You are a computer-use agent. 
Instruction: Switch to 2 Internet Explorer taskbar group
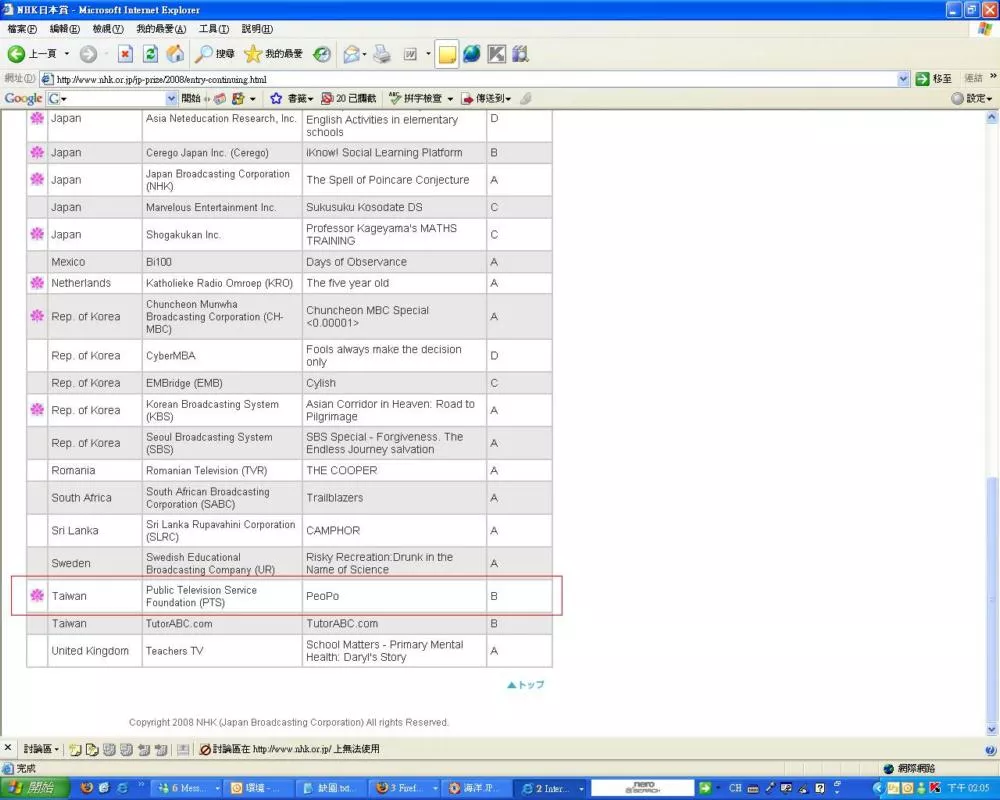click(552, 789)
